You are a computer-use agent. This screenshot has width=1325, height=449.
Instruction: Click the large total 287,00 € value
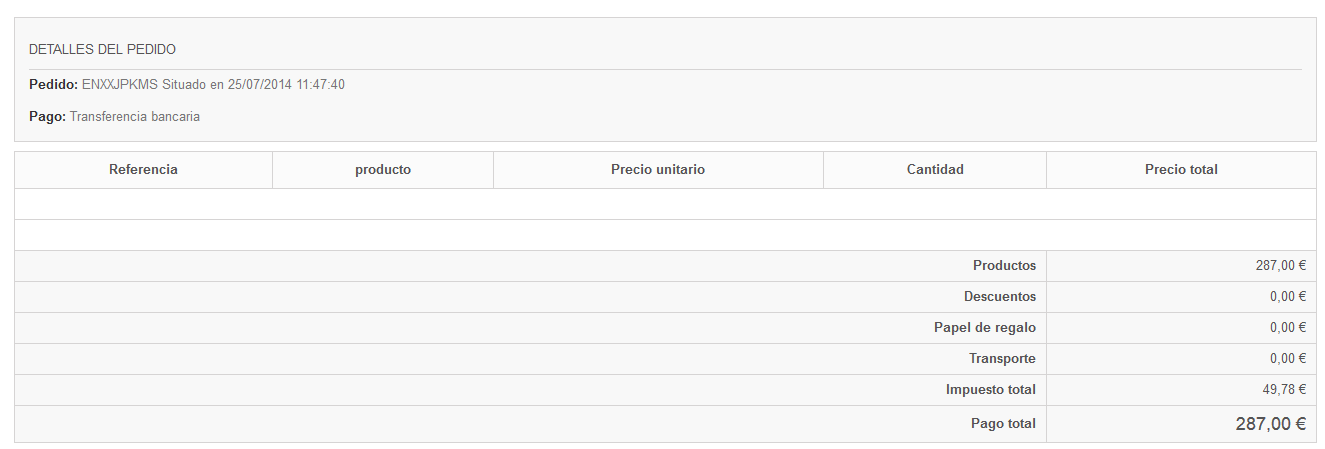coord(1270,424)
